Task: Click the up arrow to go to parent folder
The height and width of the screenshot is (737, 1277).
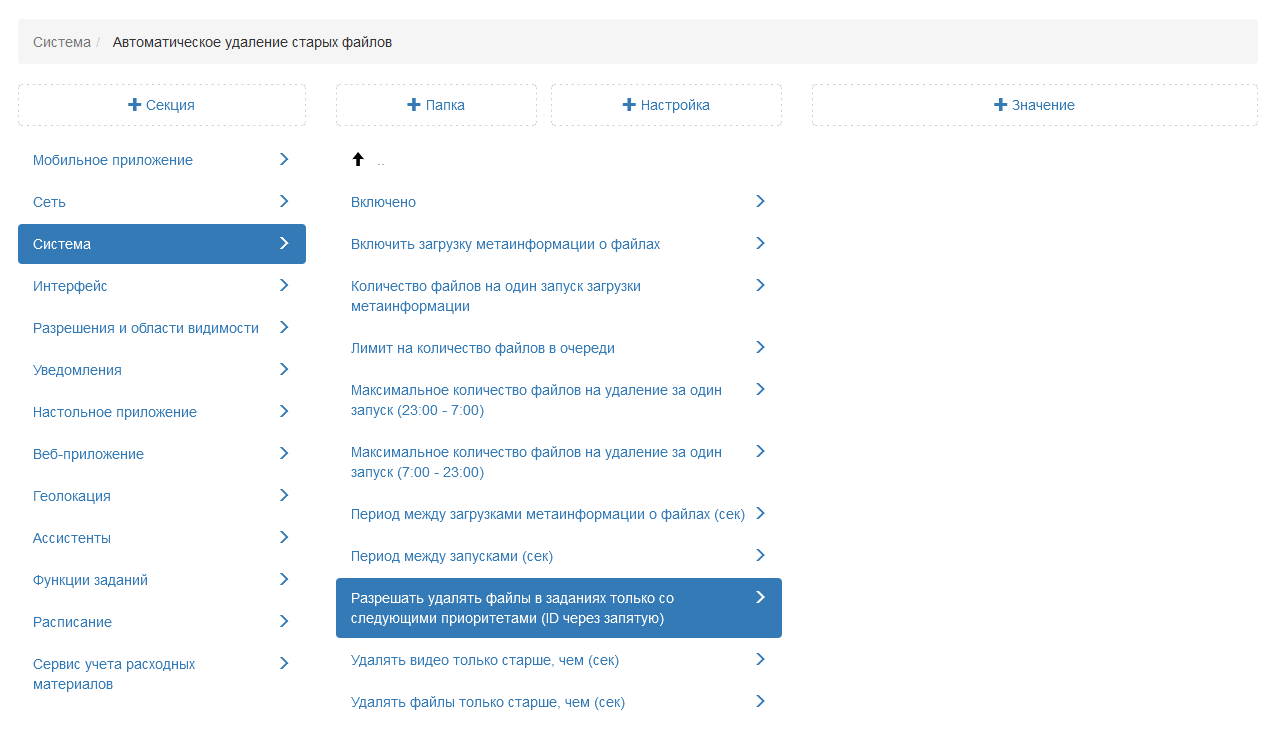Action: coord(358,160)
